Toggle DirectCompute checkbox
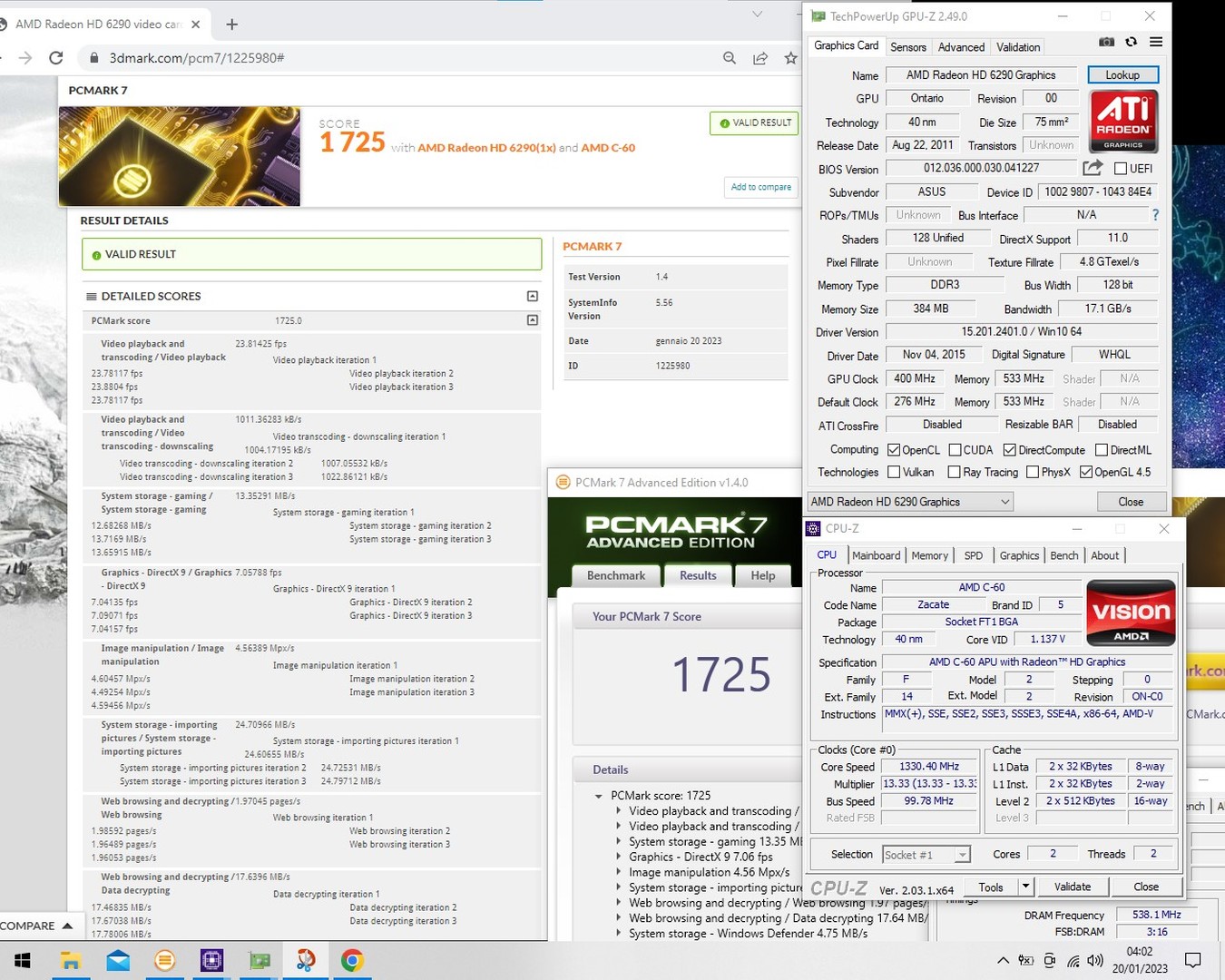The width and height of the screenshot is (1225, 980). click(1009, 450)
